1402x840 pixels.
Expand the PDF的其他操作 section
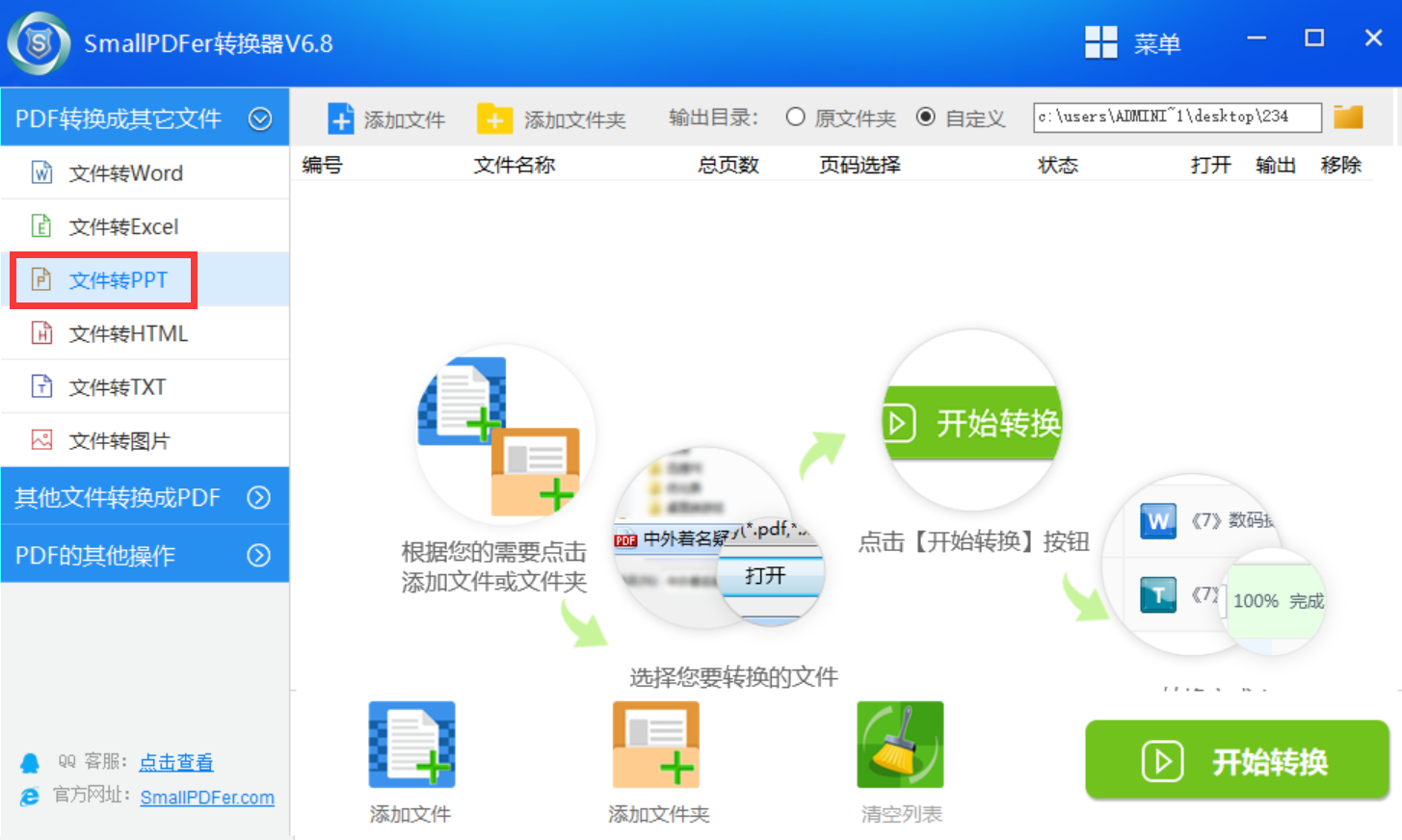[259, 555]
